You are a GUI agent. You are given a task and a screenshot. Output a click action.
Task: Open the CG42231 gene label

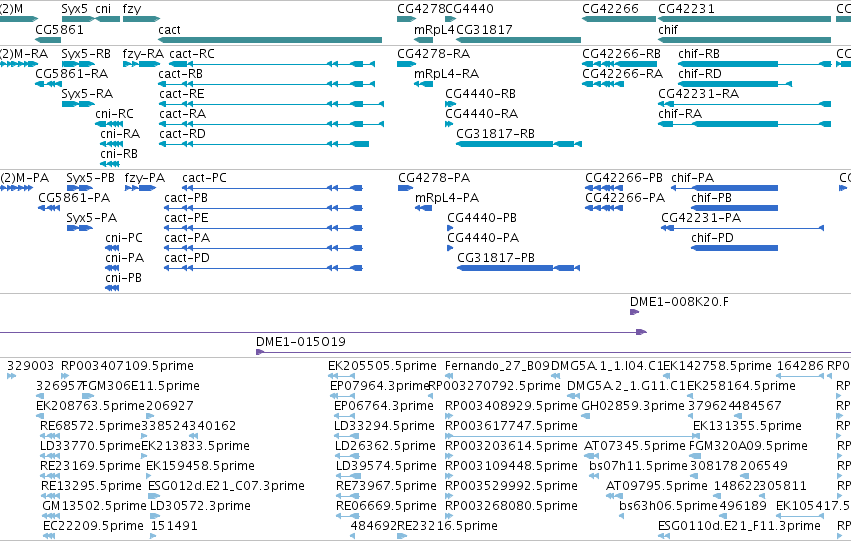coord(687,9)
